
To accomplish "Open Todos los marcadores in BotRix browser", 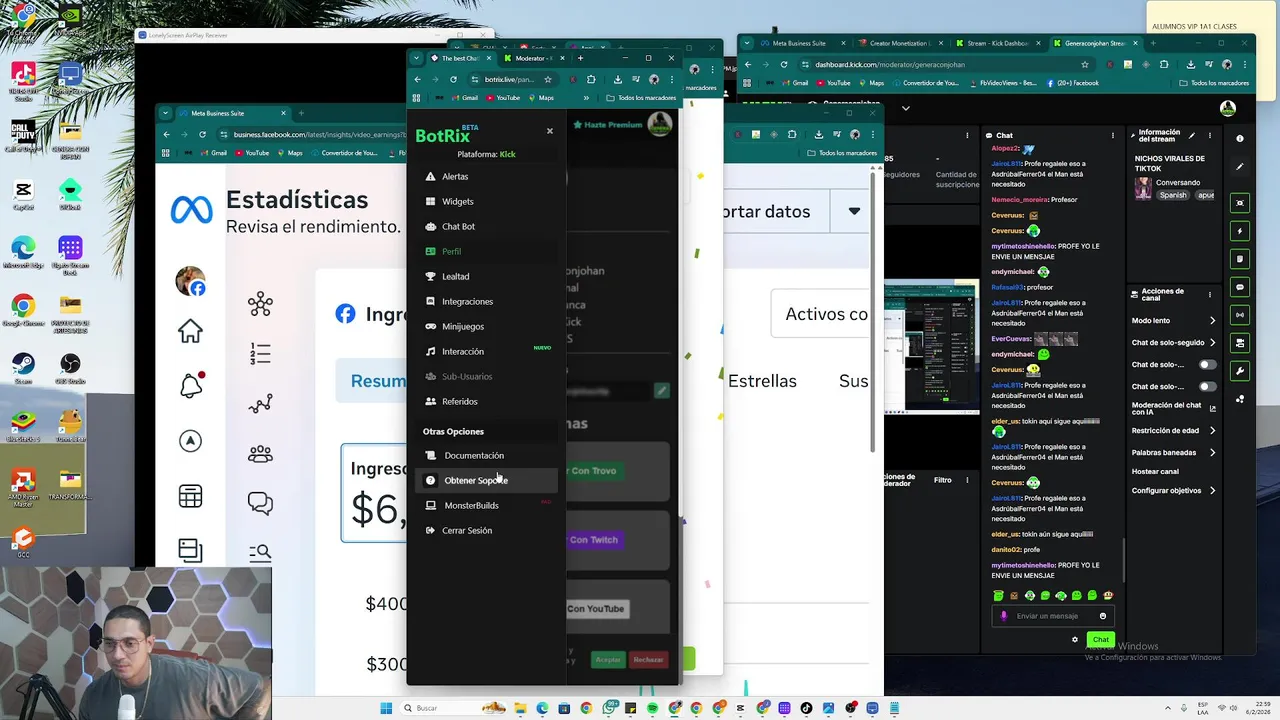I will coord(639,98).
